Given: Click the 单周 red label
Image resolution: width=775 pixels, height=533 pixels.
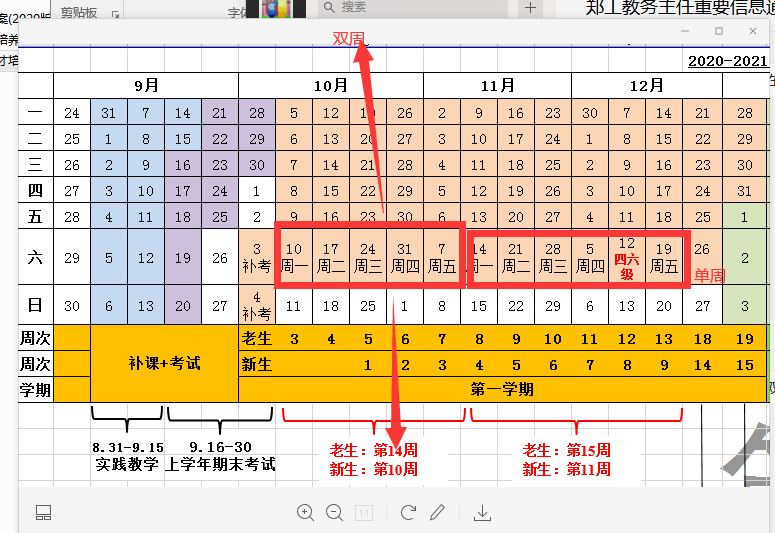Looking at the screenshot, I should click(709, 274).
